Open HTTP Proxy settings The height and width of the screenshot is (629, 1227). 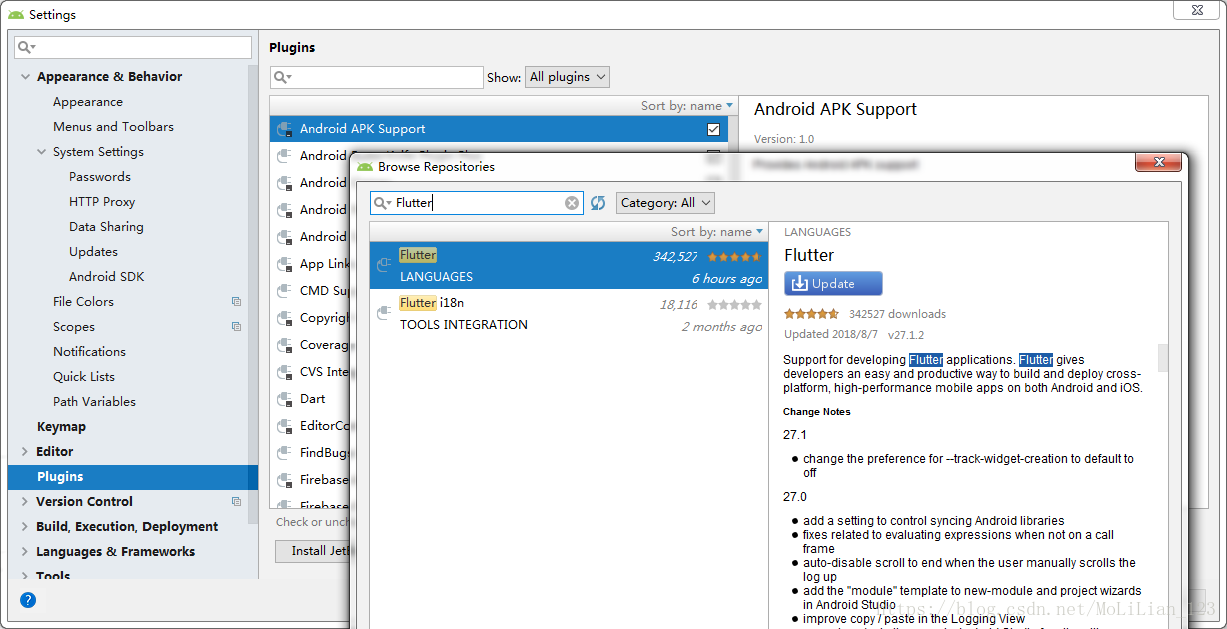coord(102,202)
